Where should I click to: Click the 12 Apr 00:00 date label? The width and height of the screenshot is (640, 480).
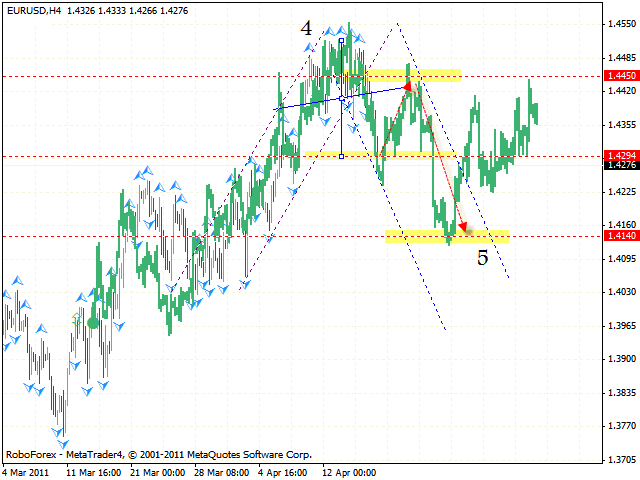tap(348, 468)
